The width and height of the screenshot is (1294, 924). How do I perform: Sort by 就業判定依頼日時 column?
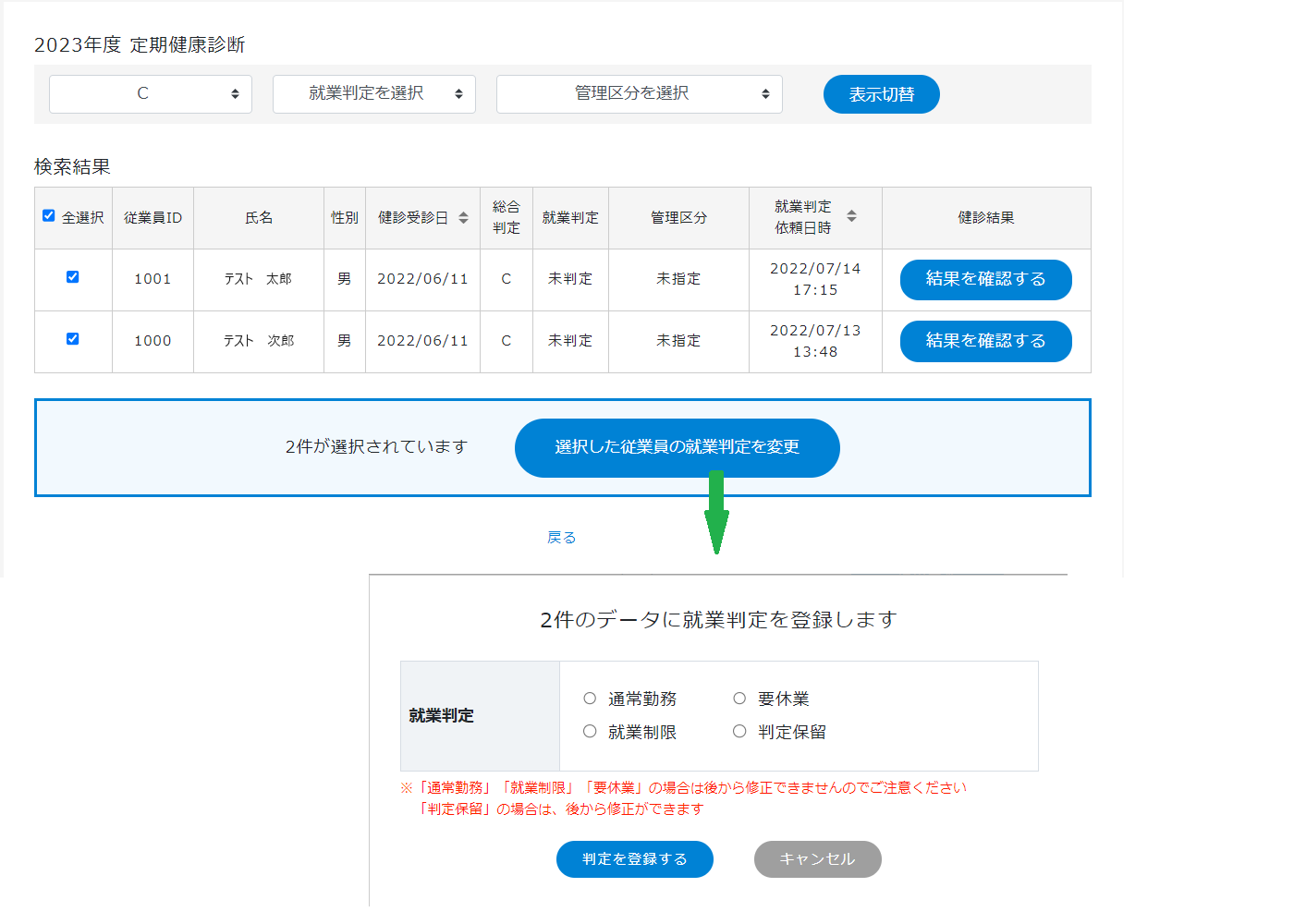pyautogui.click(x=852, y=217)
